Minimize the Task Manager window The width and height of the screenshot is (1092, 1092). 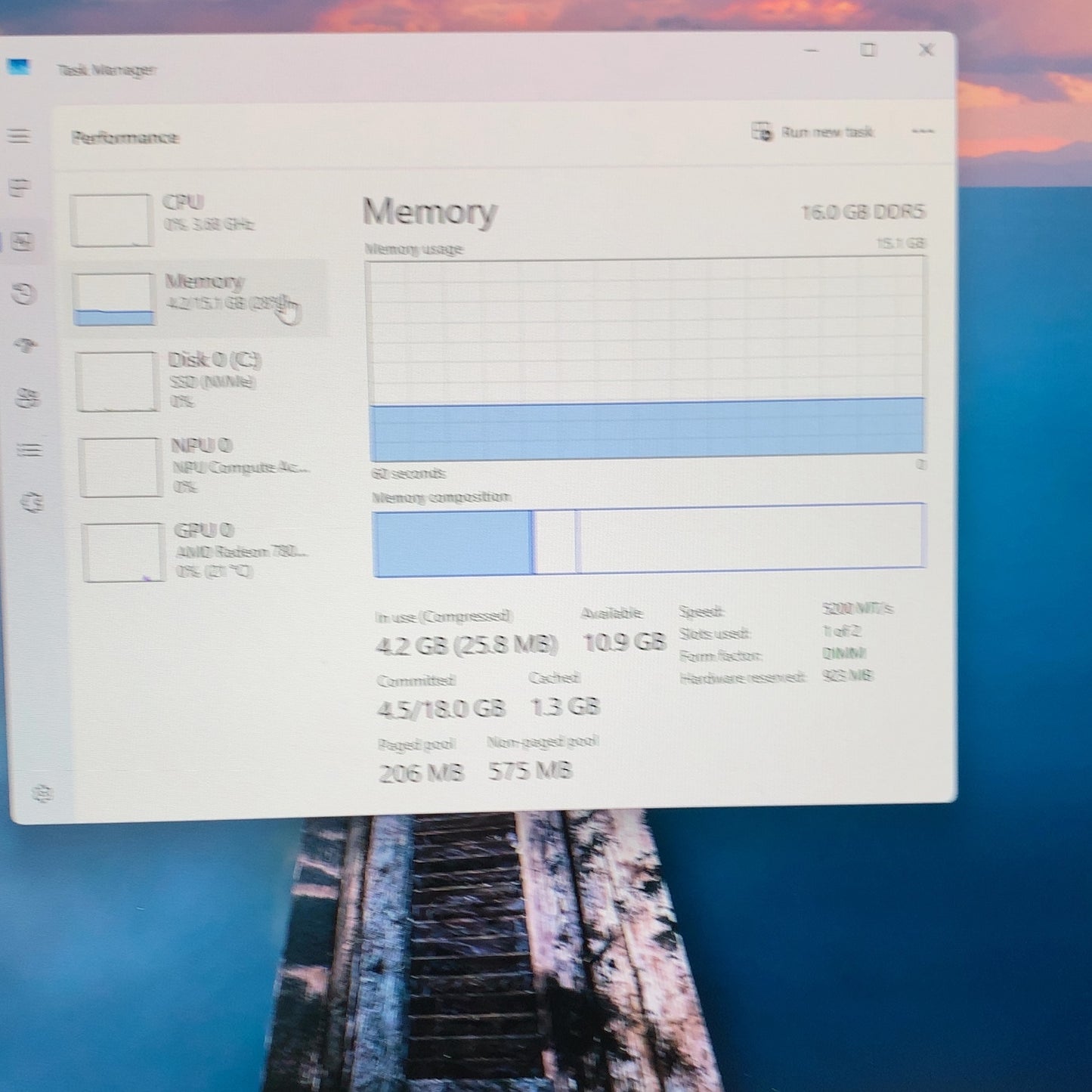pyautogui.click(x=811, y=51)
